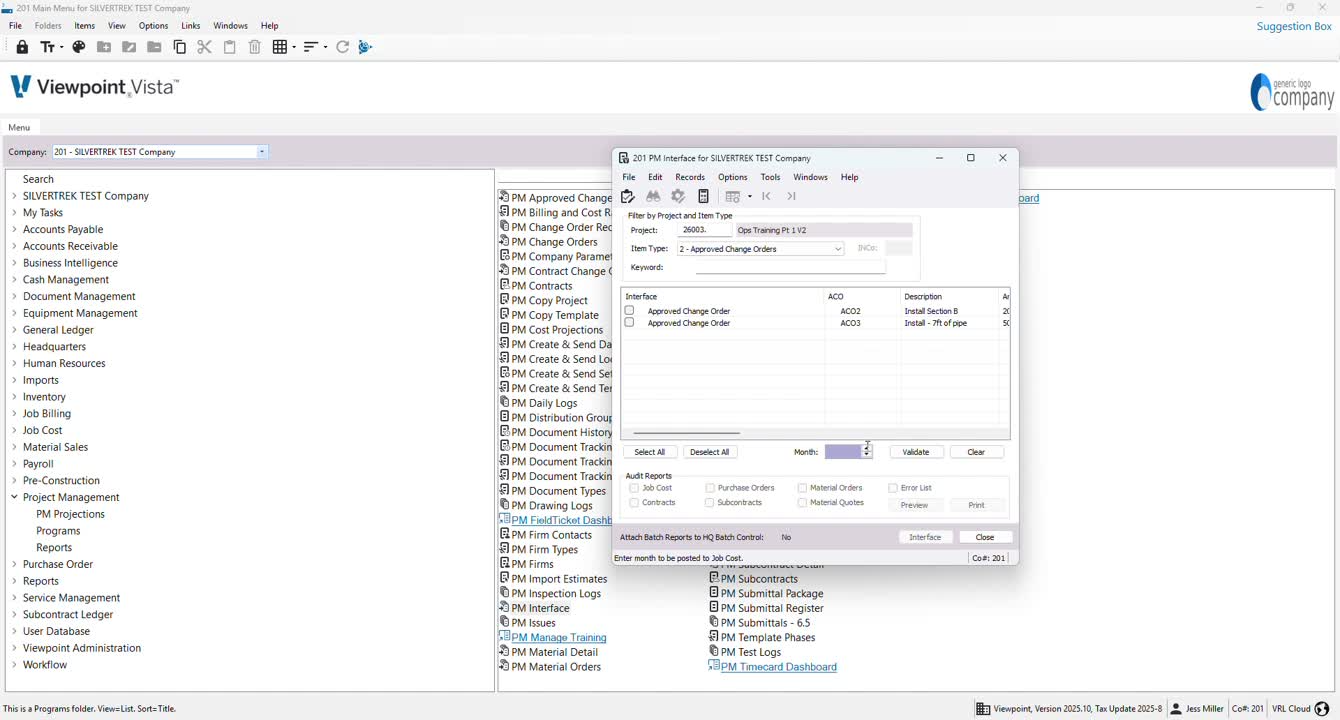The image size is (1340, 720).
Task: Click the lock icon in main toolbar
Action: (x=22, y=47)
